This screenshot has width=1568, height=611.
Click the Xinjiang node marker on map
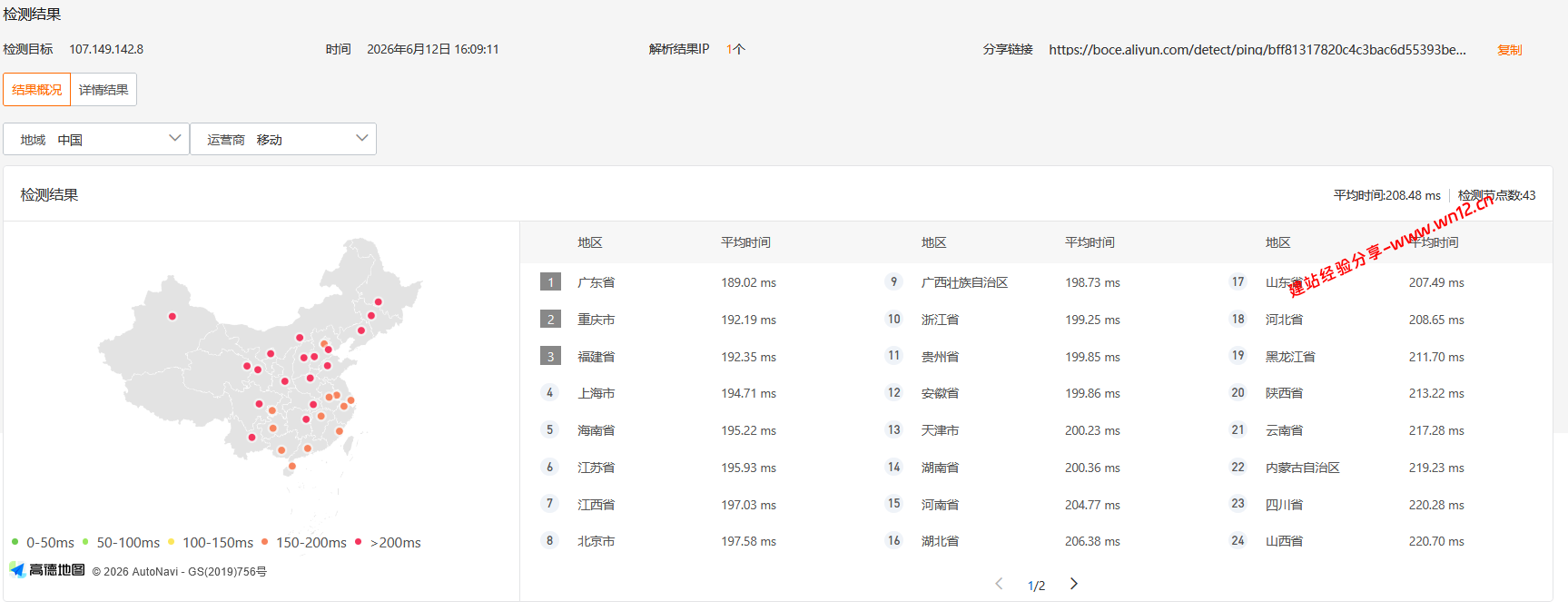click(x=172, y=317)
